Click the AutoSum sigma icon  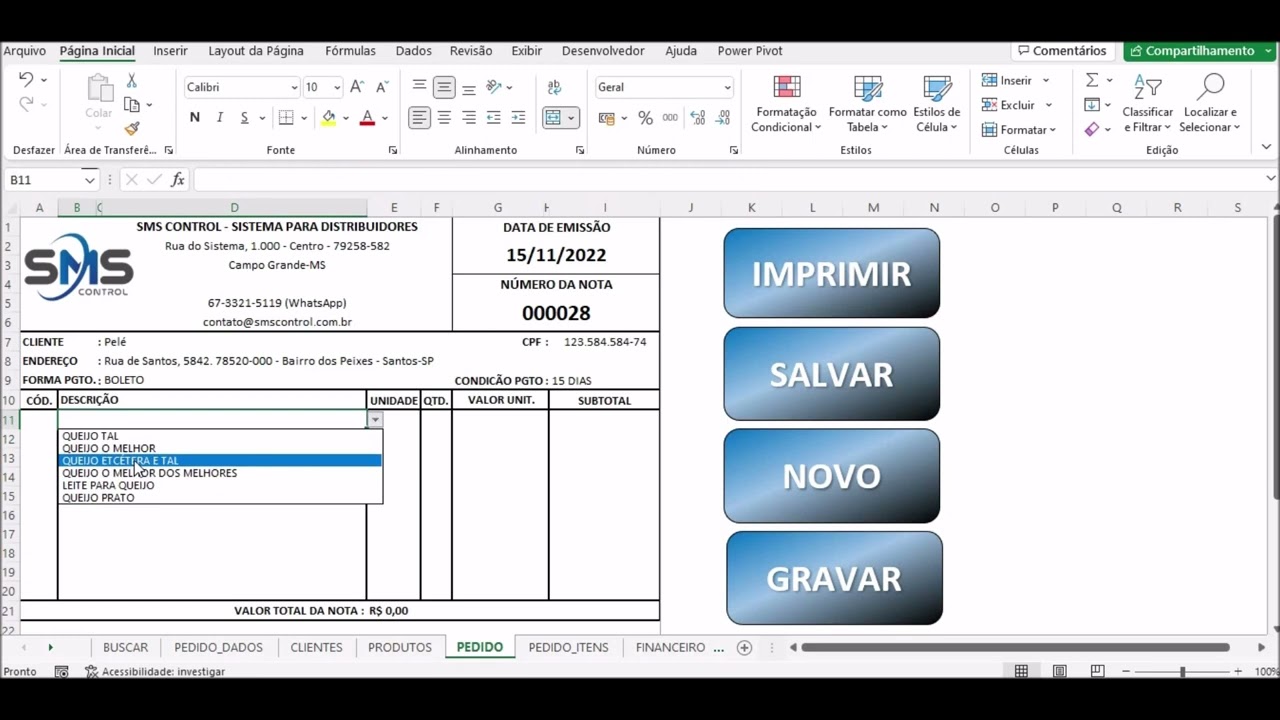pos(1092,80)
